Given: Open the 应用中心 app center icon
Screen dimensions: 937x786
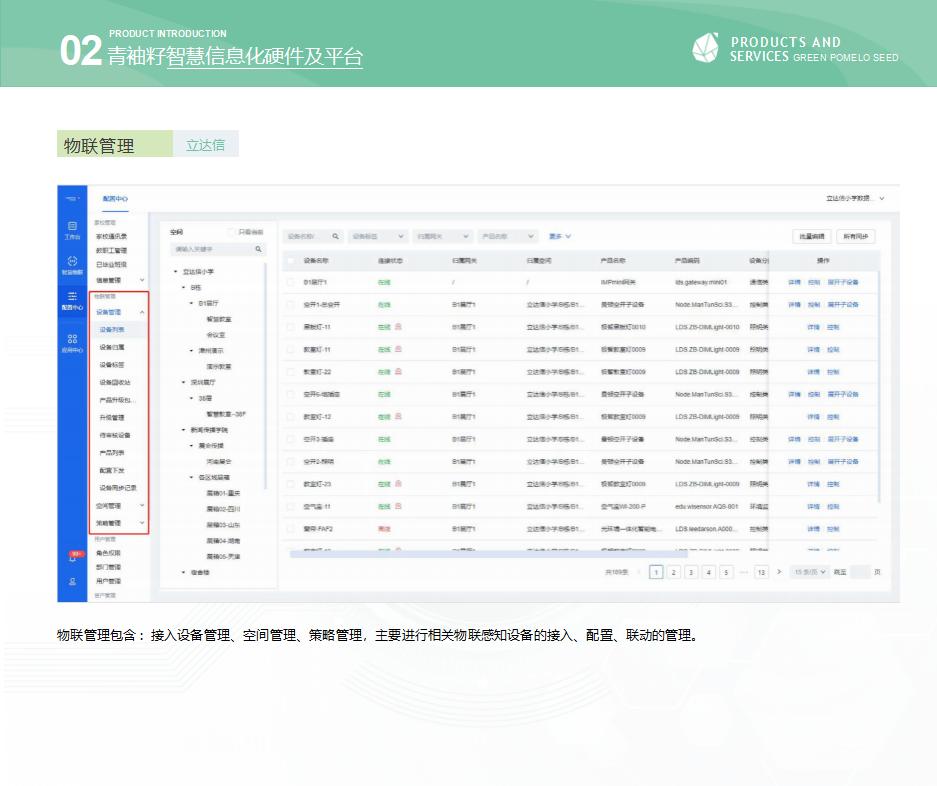Looking at the screenshot, I should pos(72,343).
